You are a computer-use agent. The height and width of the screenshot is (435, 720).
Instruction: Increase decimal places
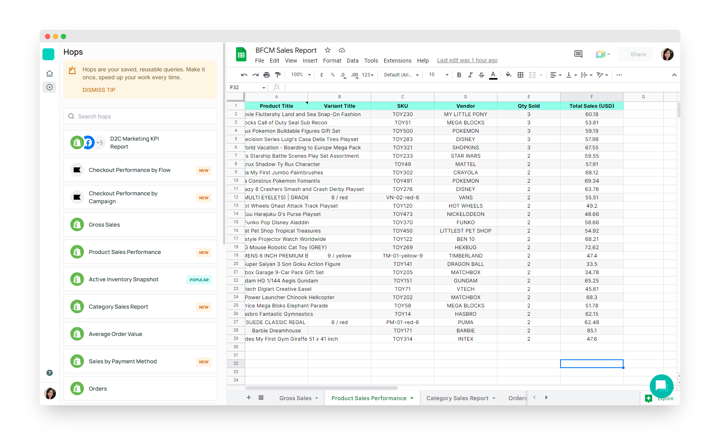[354, 75]
